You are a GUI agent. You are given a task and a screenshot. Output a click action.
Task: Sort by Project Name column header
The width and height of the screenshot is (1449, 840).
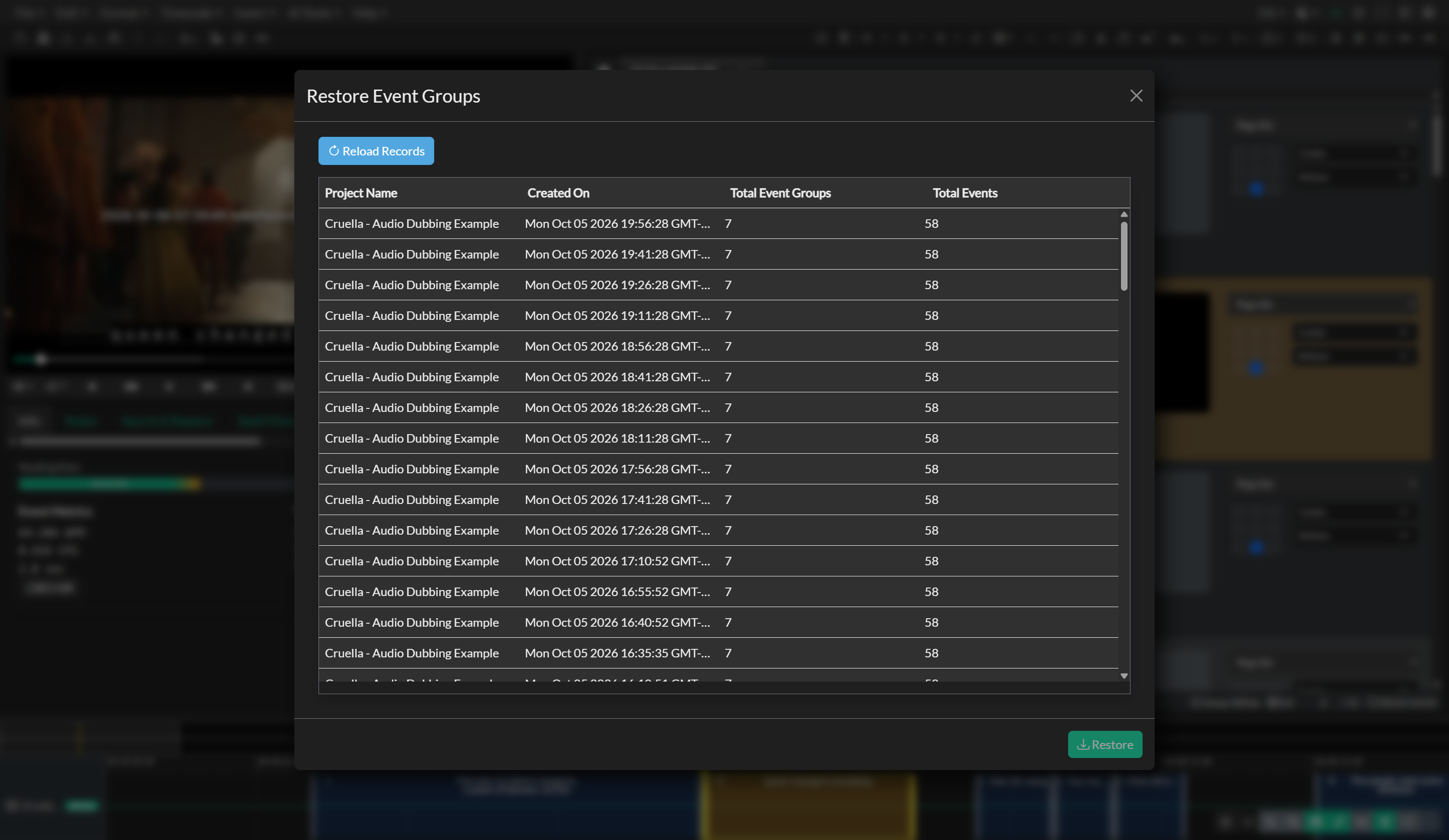pyautogui.click(x=361, y=193)
